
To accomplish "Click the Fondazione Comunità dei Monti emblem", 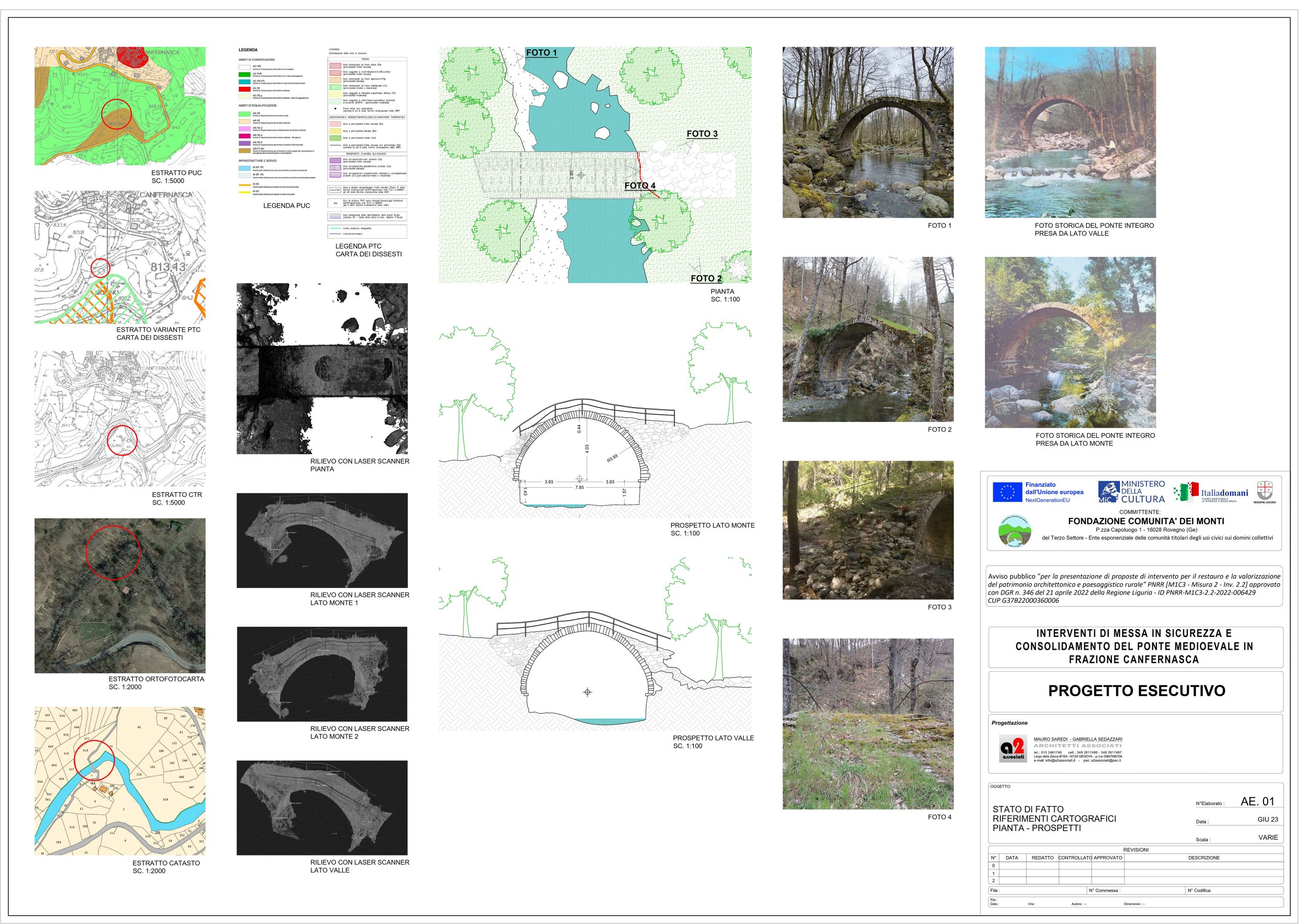I will [x=1015, y=531].
